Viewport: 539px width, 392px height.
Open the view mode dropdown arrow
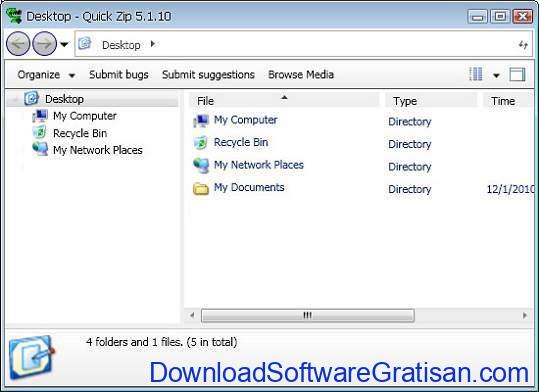click(x=496, y=75)
